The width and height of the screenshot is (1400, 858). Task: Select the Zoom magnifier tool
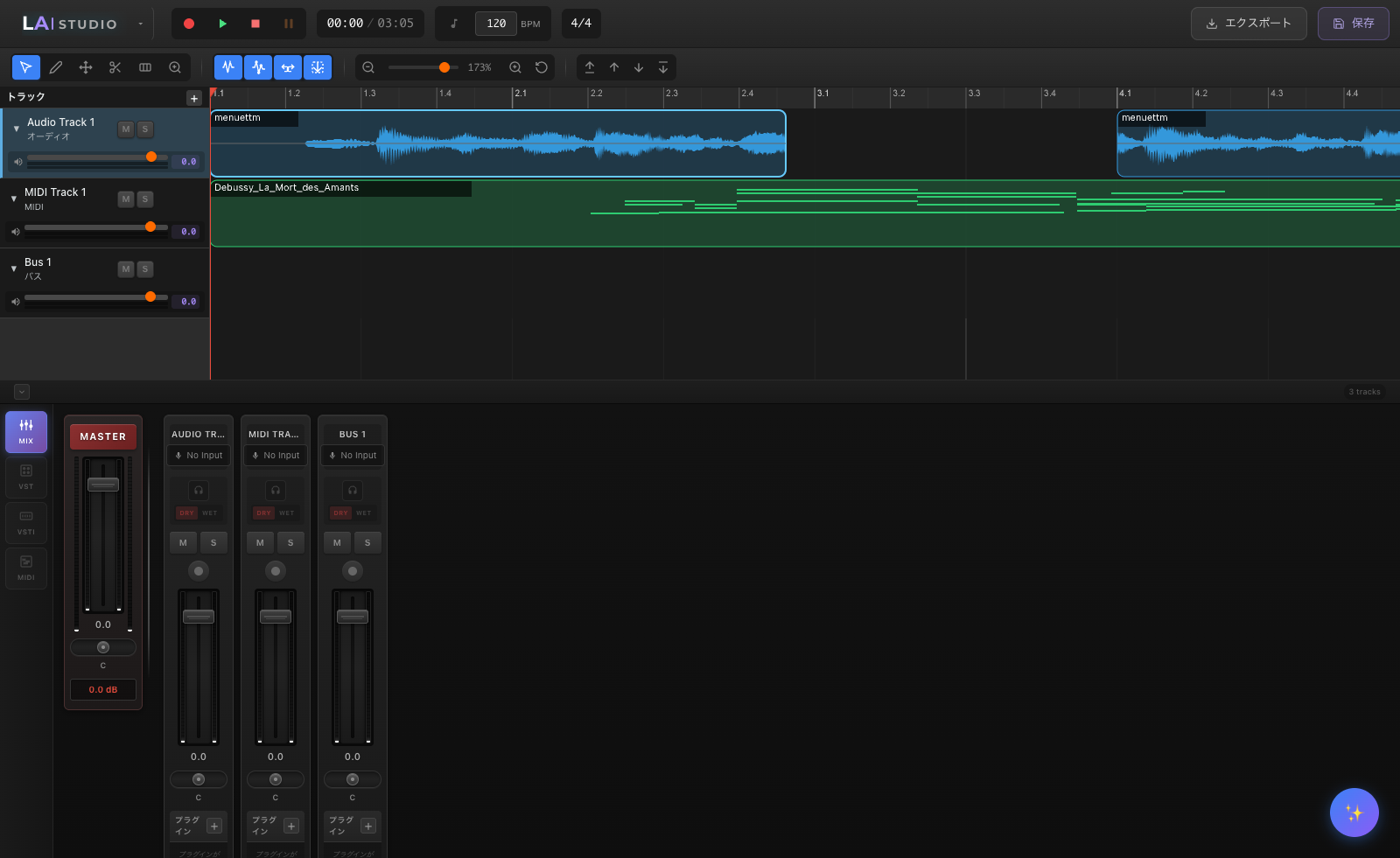pyautogui.click(x=174, y=67)
